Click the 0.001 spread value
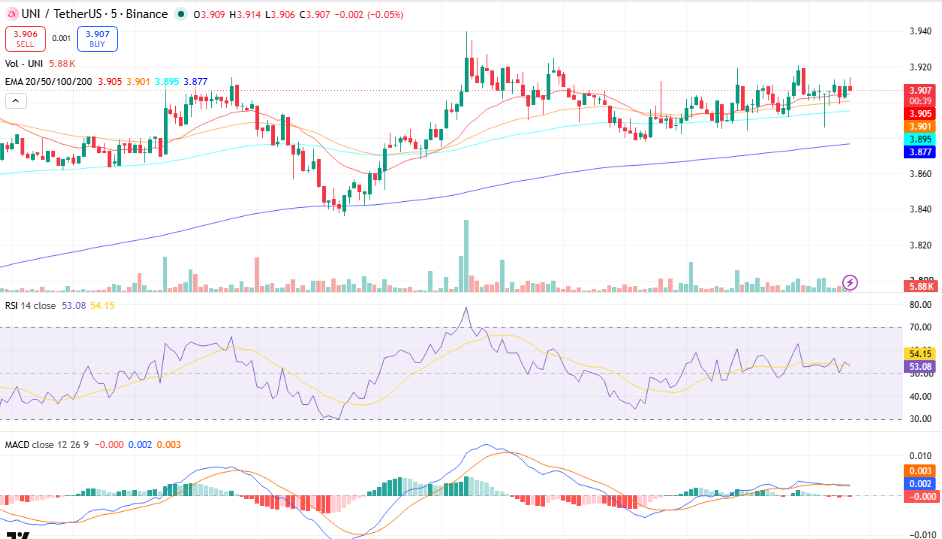Viewport: 942px width, 539px height. (61, 38)
